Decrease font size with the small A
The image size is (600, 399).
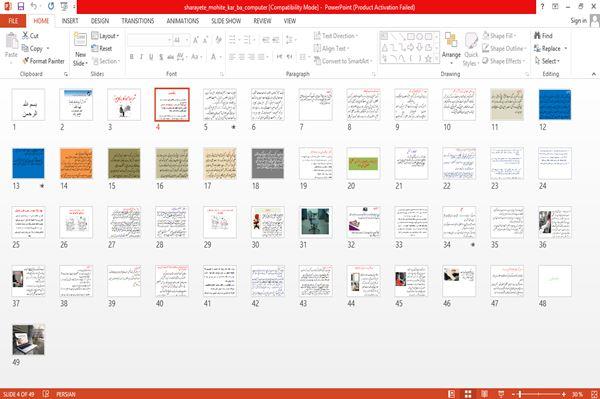click(x=205, y=40)
